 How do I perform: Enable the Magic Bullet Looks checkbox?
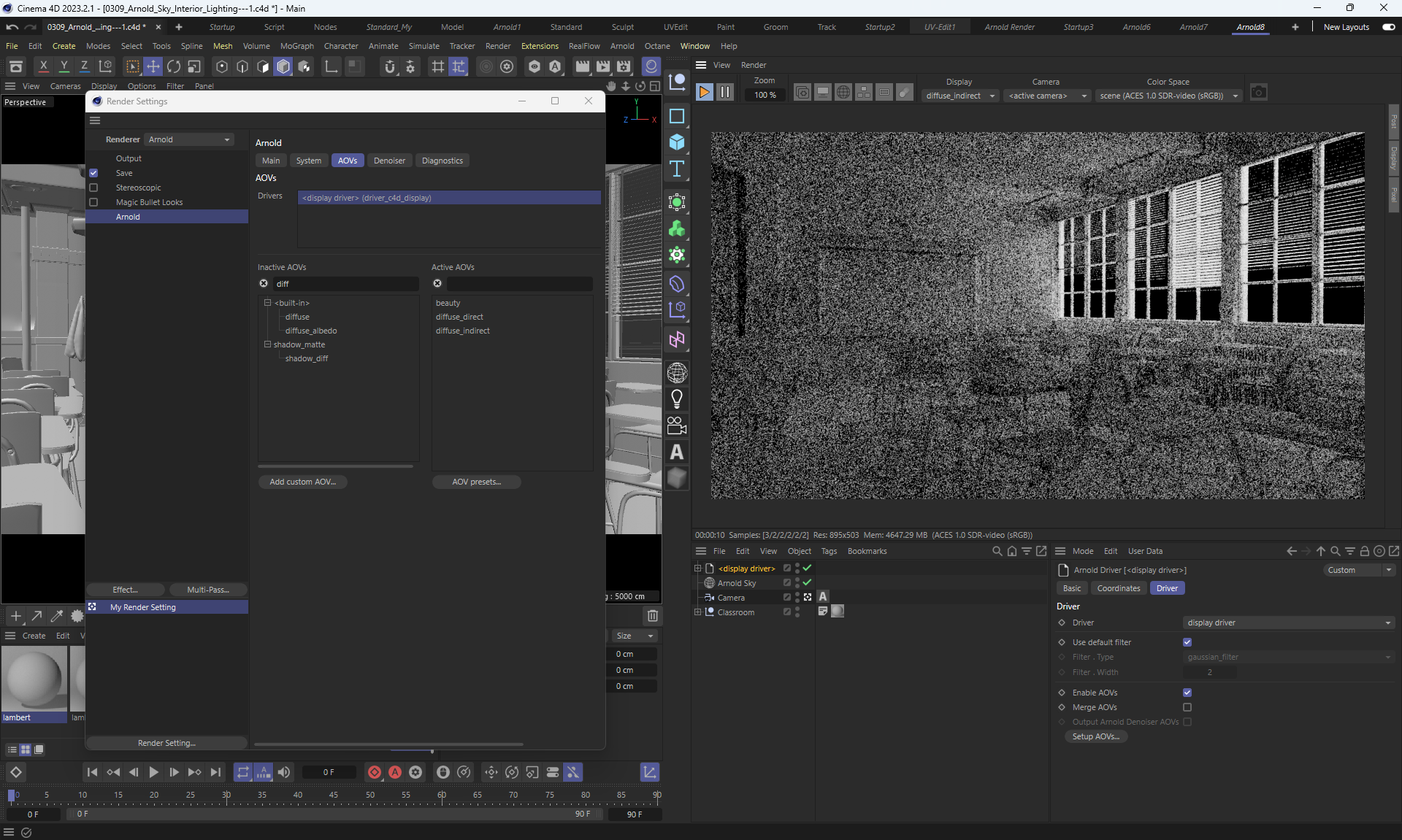[x=93, y=202]
